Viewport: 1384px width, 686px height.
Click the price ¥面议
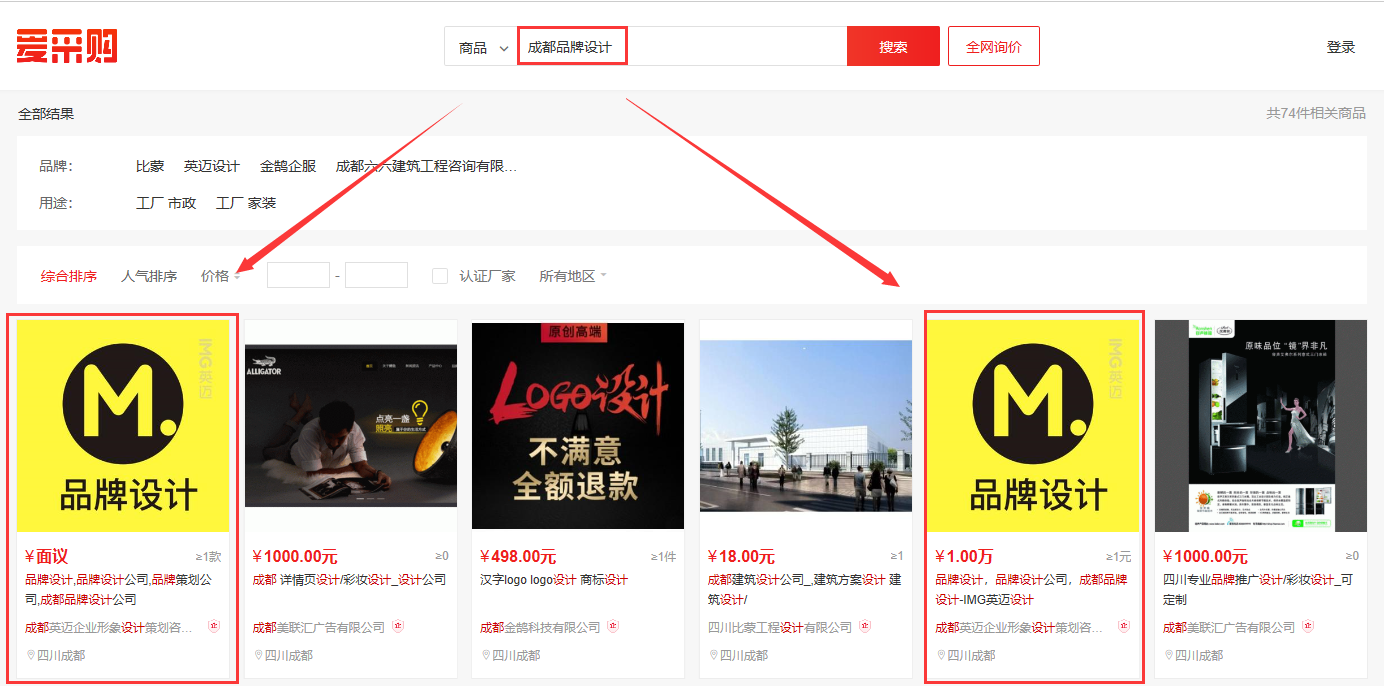[46, 557]
